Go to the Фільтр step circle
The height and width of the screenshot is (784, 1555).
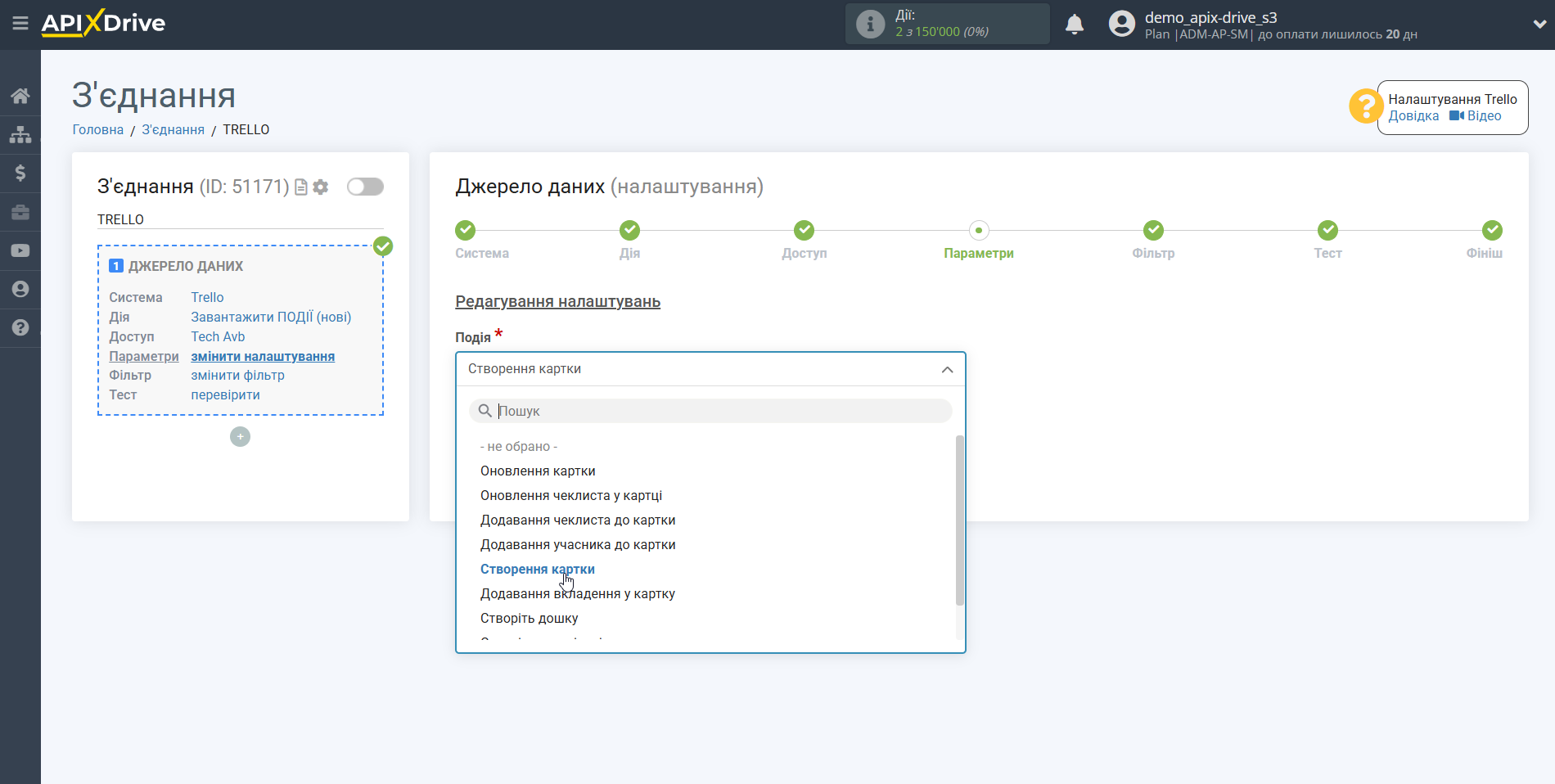[x=1153, y=230]
